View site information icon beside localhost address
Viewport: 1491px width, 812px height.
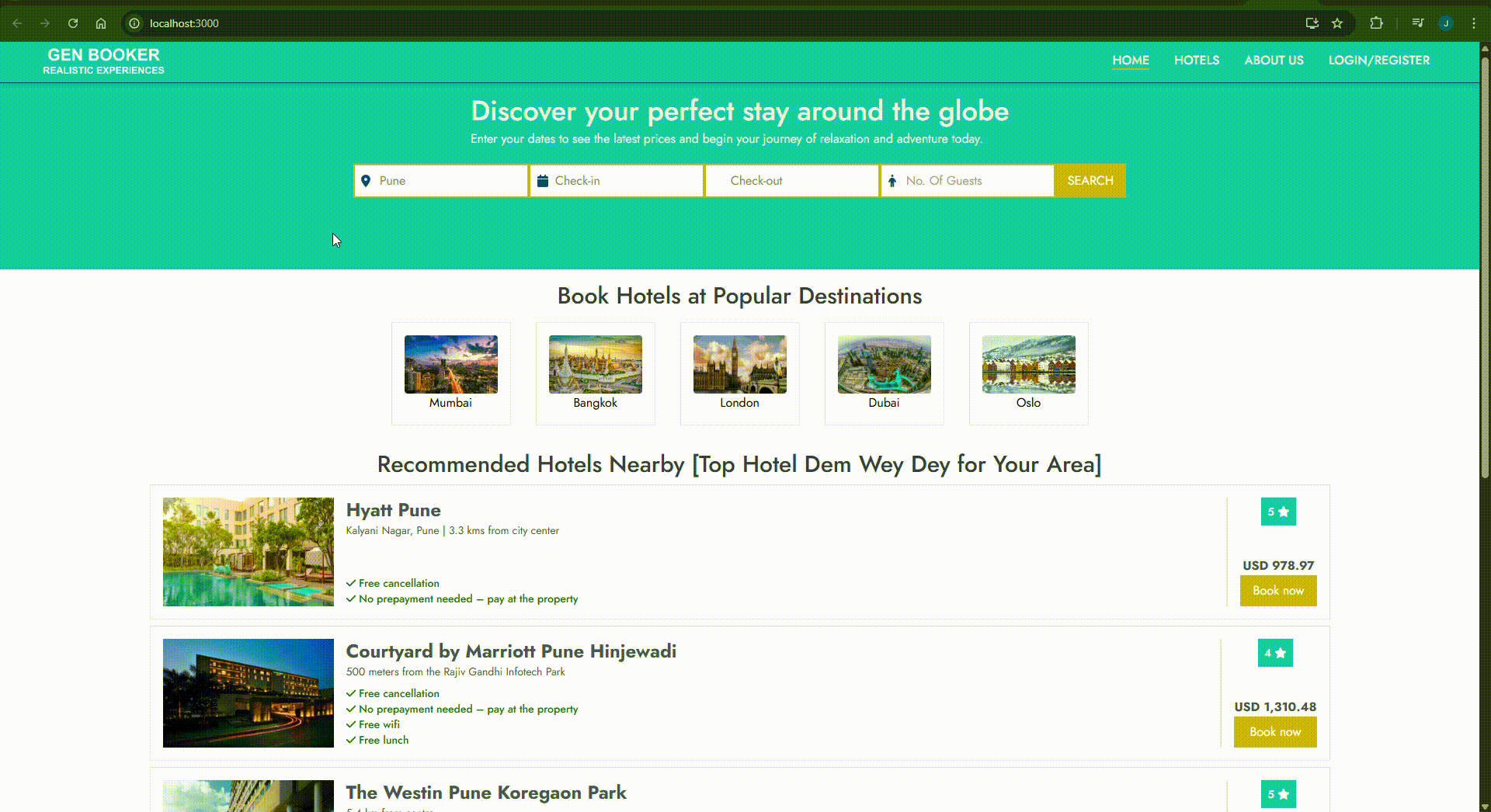point(134,23)
